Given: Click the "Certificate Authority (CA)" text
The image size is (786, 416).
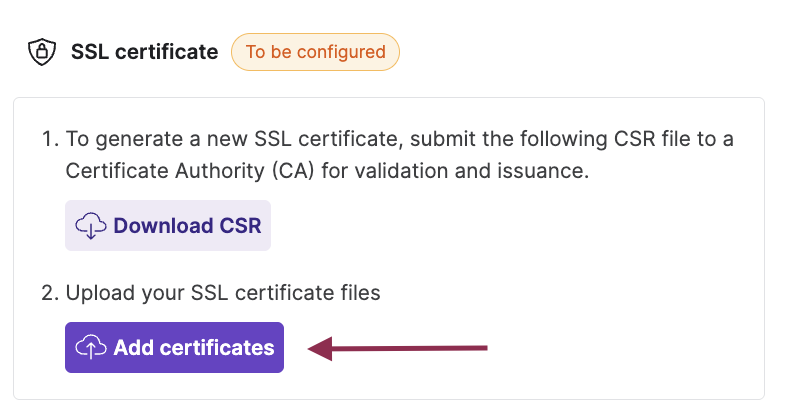Looking at the screenshot, I should pyautogui.click(x=190, y=171).
